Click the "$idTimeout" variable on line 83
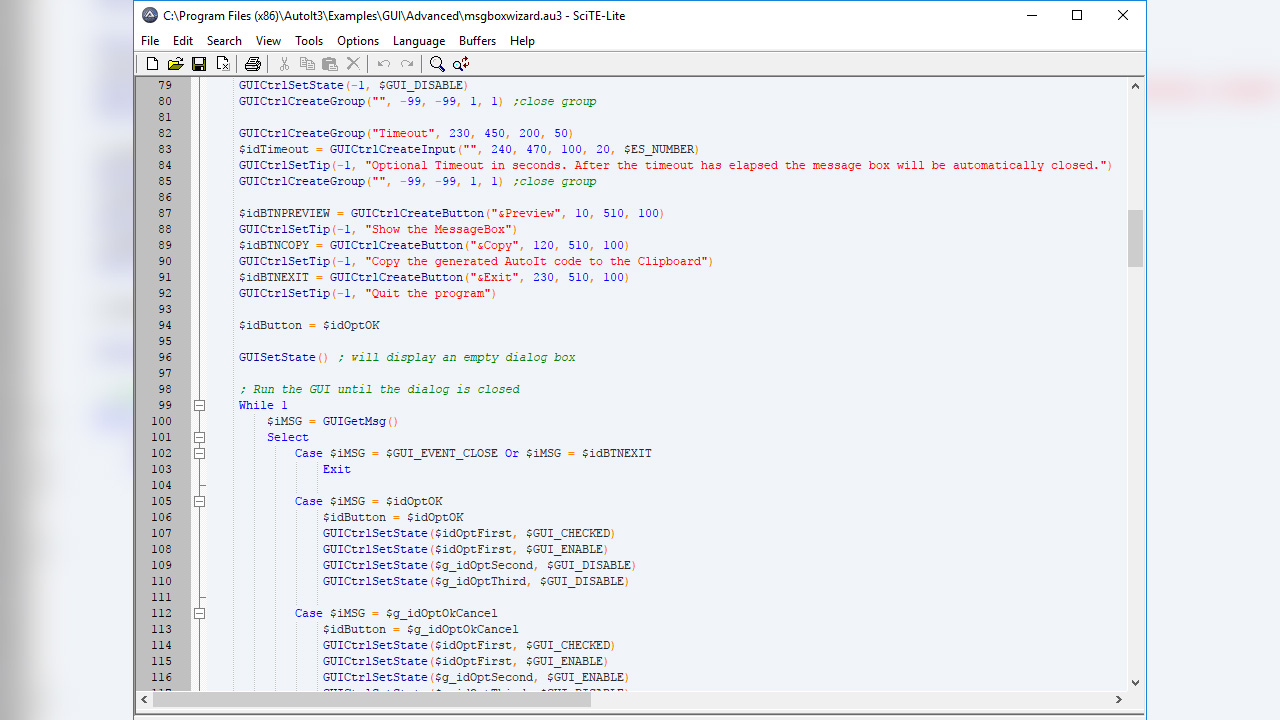Image resolution: width=1280 pixels, height=720 pixels. pyautogui.click(x=274, y=149)
